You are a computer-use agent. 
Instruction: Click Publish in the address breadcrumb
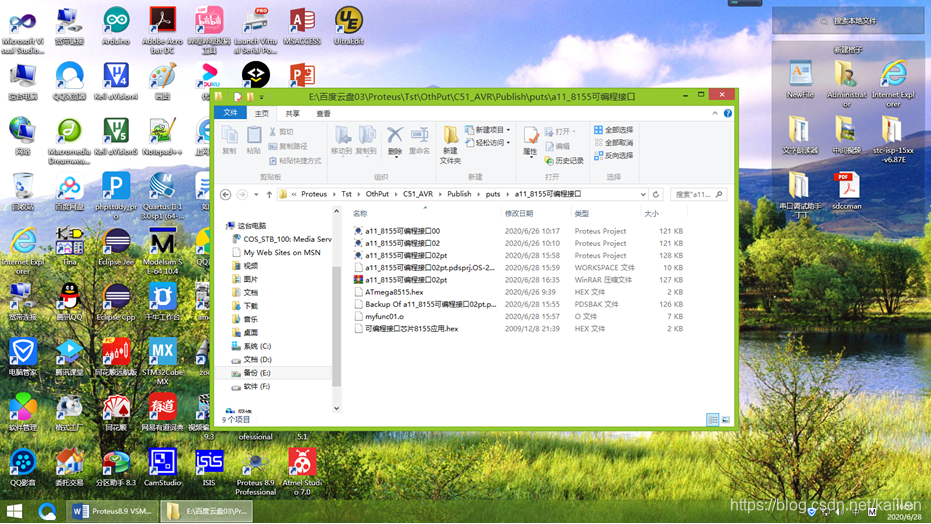459,194
